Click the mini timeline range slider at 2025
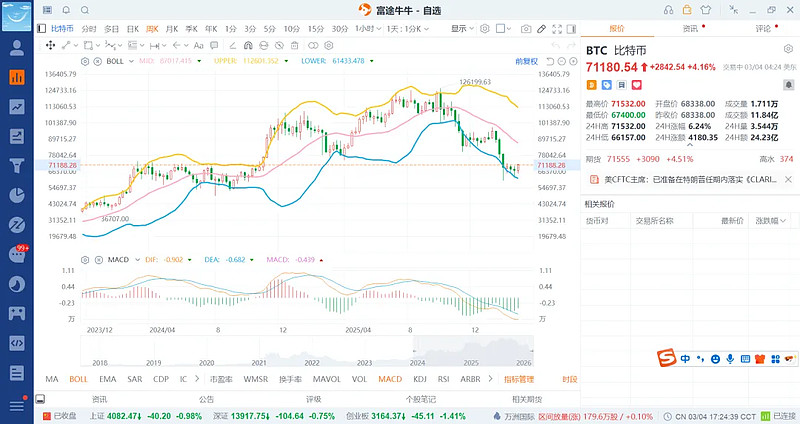 coord(473,351)
